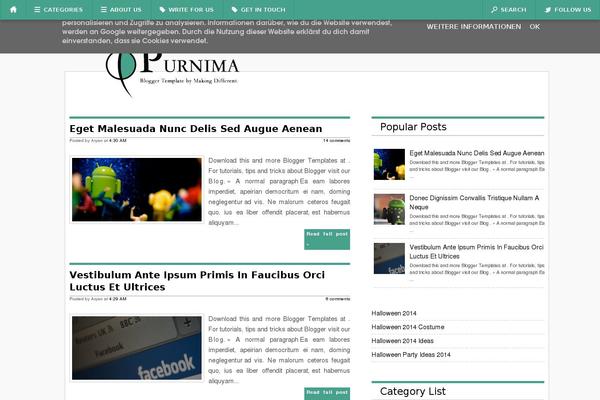Viewport: 600px width, 400px height.
Task: Click the 4:29 AM post timestamp
Action: [117, 299]
